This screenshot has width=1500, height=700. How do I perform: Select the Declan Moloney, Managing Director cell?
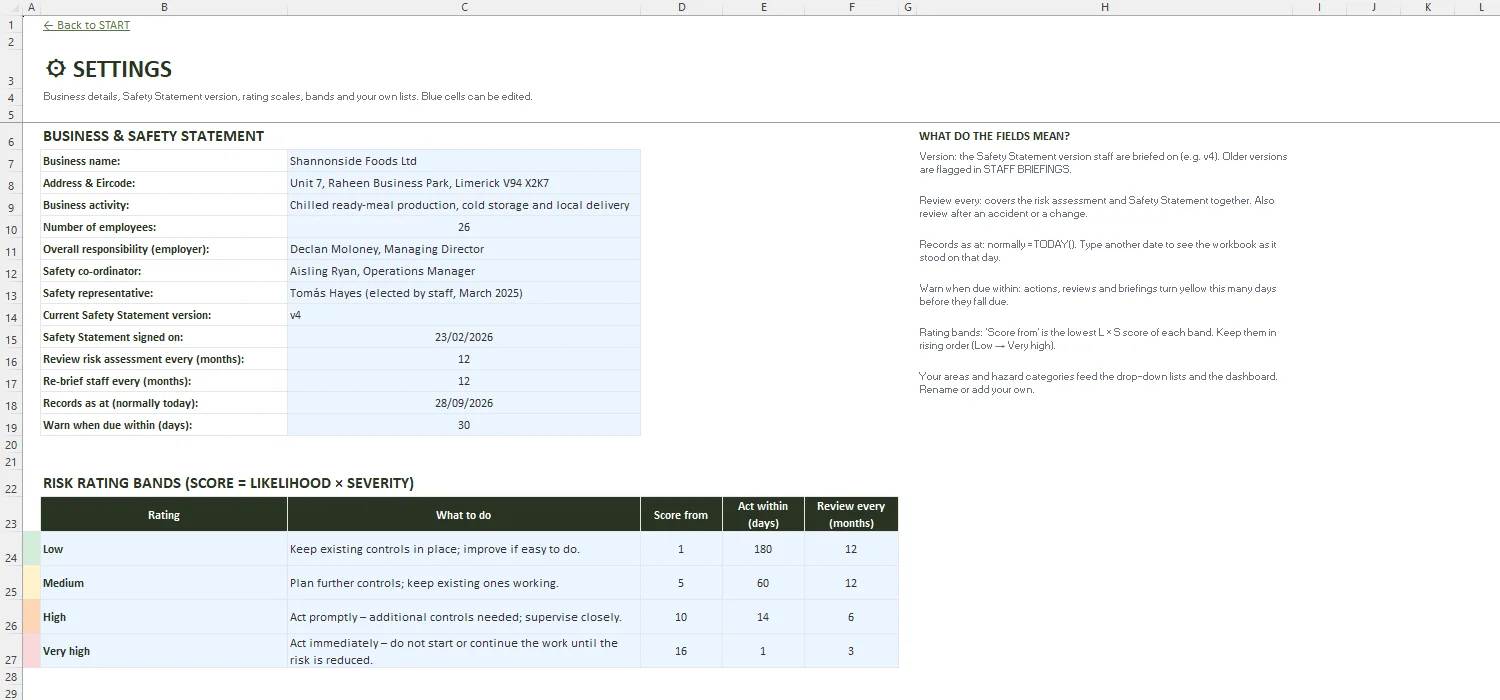click(x=463, y=249)
